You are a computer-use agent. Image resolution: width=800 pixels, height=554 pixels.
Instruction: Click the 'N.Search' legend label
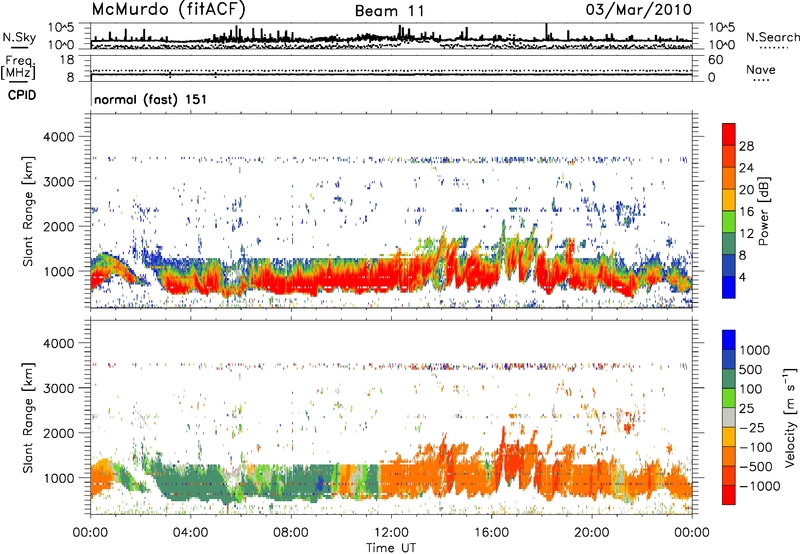772,37
